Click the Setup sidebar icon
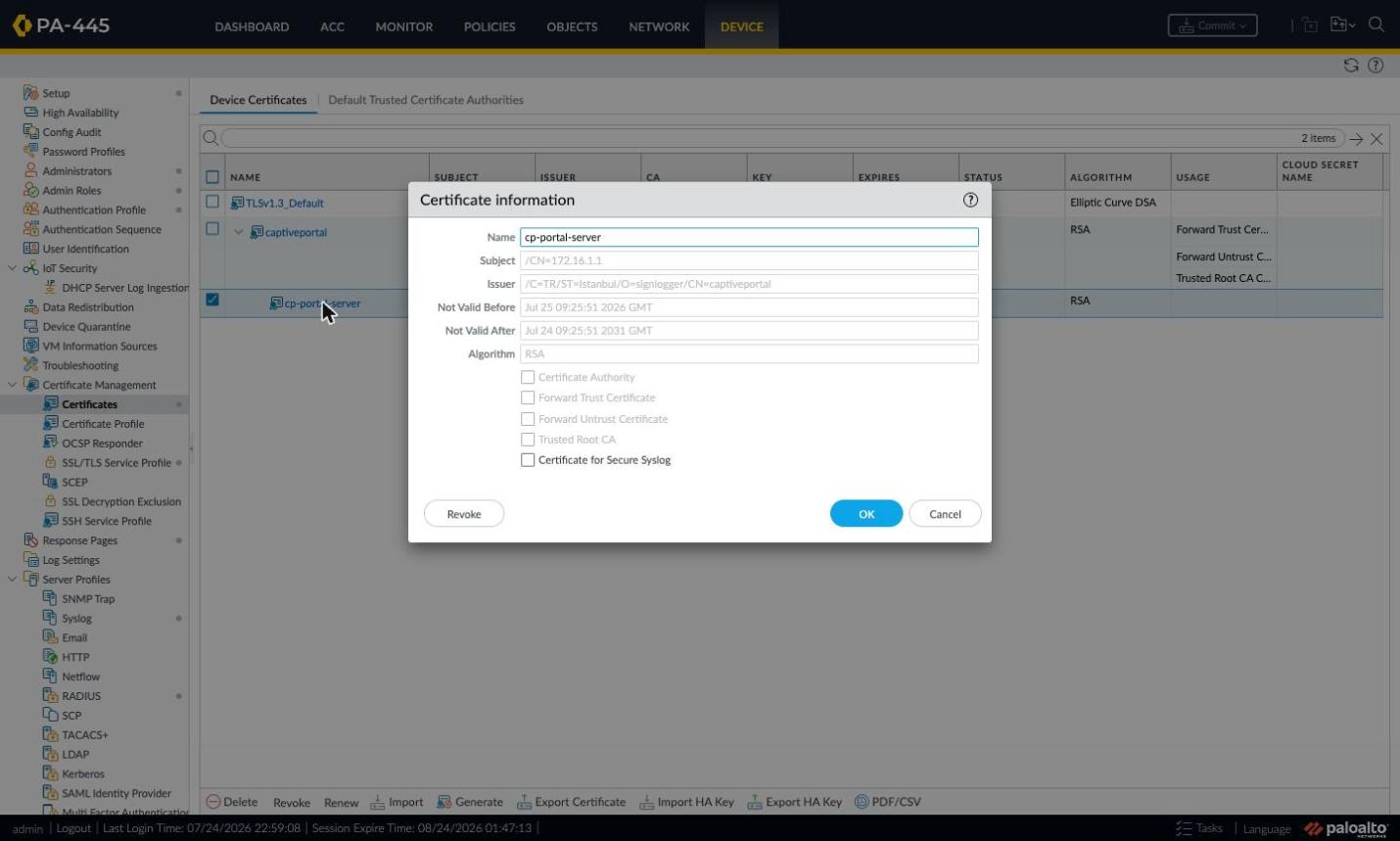Image resolution: width=1400 pixels, height=841 pixels. 30,93
